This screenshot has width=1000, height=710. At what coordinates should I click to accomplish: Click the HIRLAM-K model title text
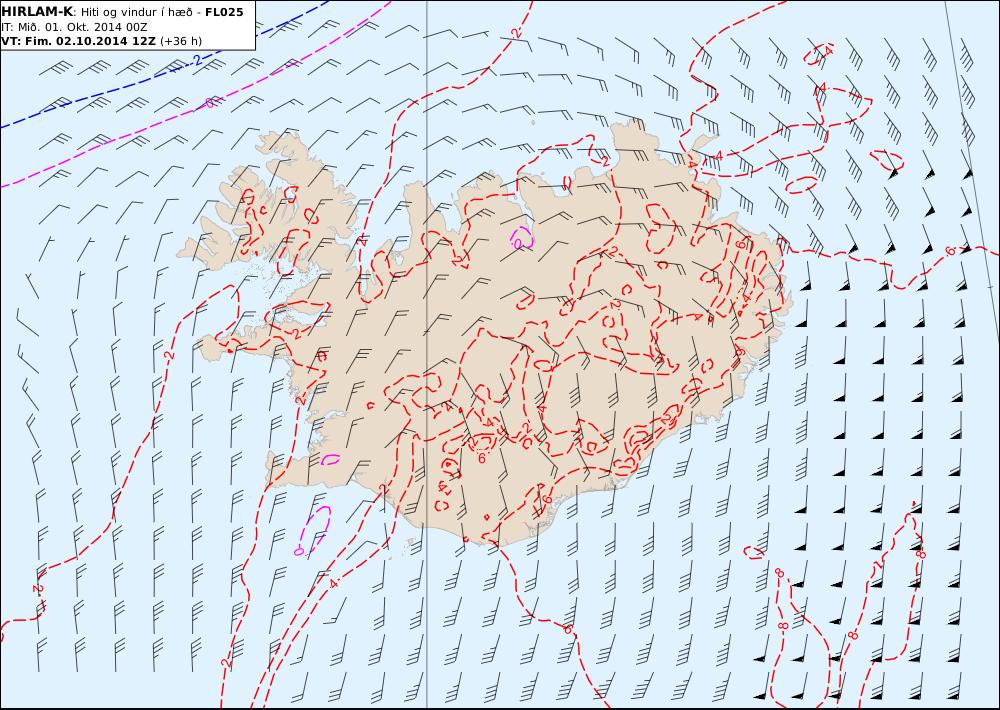tap(38, 12)
